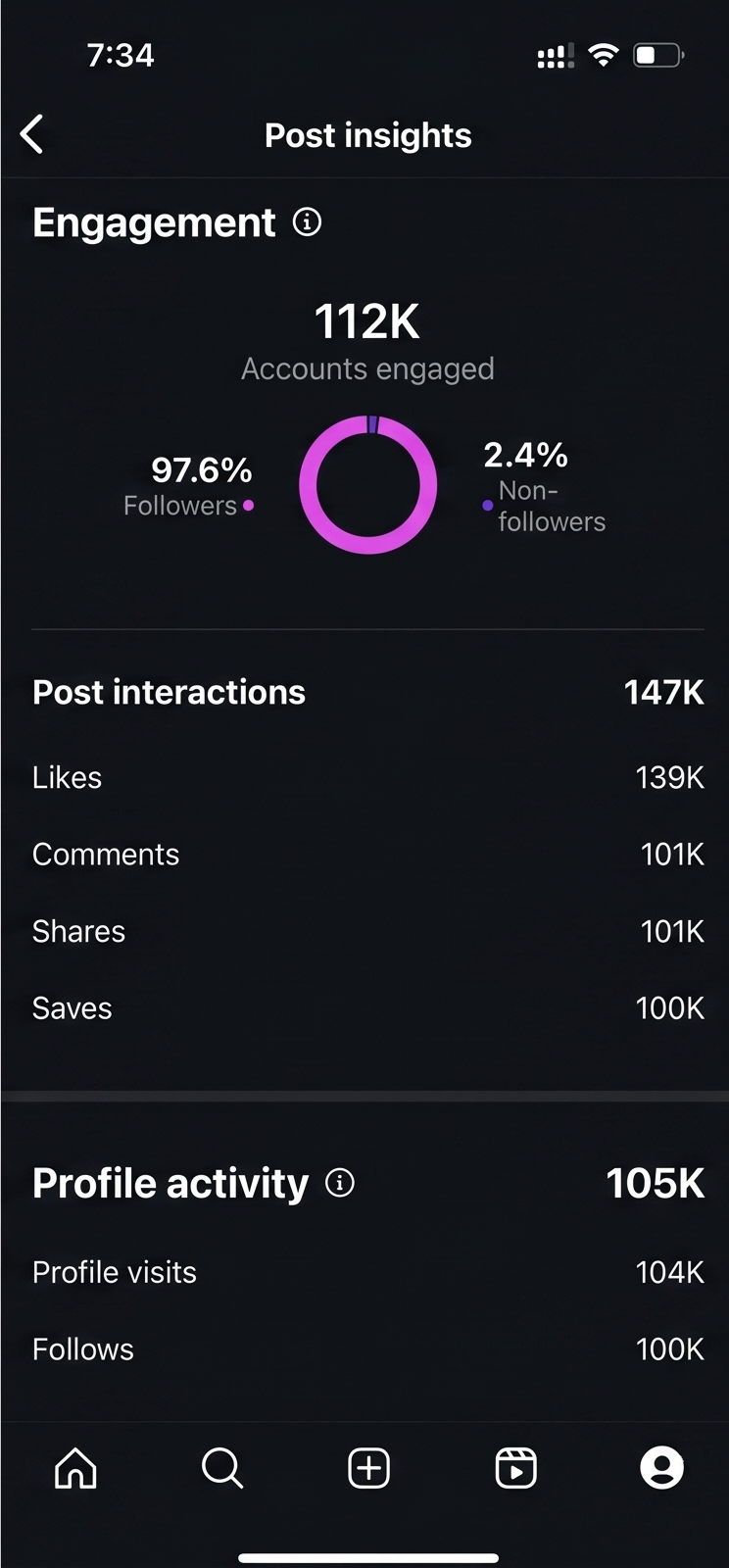This screenshot has width=729, height=1568.
Task: Tap the Profile visits row
Action: tap(368, 1272)
